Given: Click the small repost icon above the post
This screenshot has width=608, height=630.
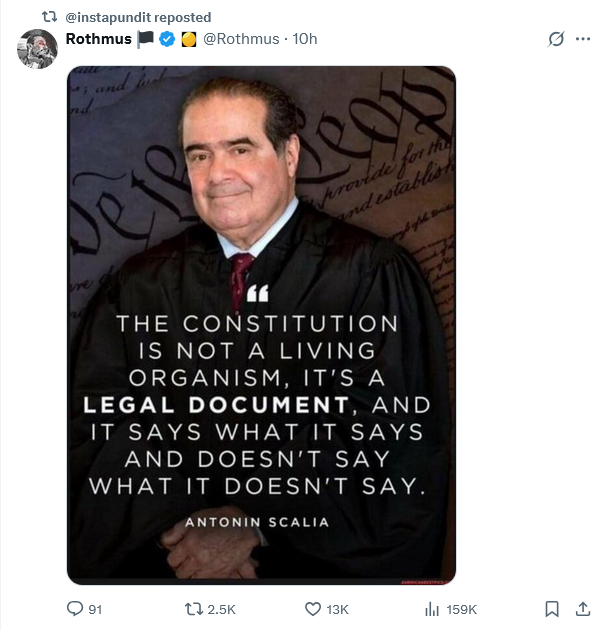Looking at the screenshot, I should point(49,17).
